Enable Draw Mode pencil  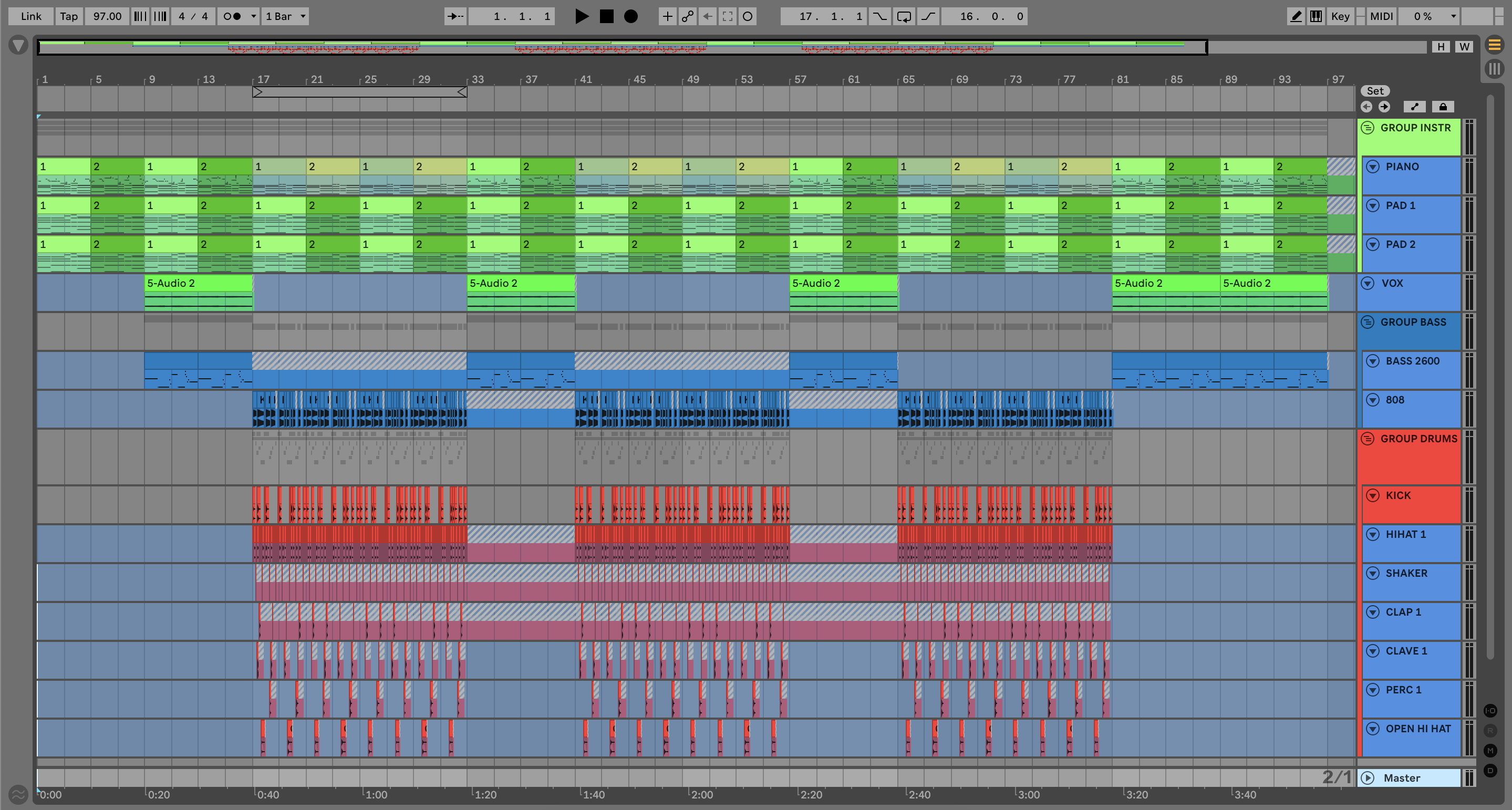pyautogui.click(x=1296, y=16)
